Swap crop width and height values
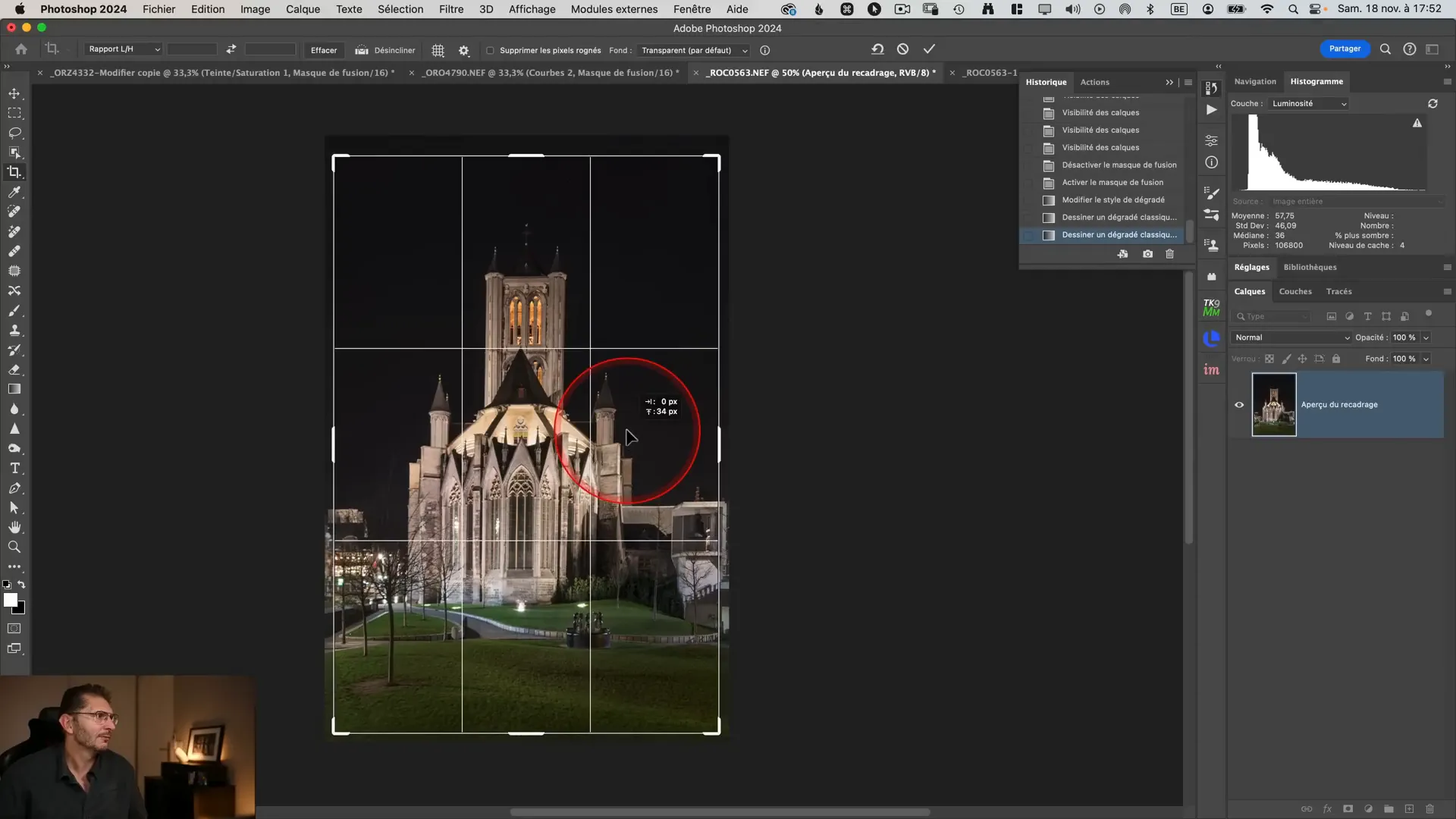1456x819 pixels. pos(231,49)
